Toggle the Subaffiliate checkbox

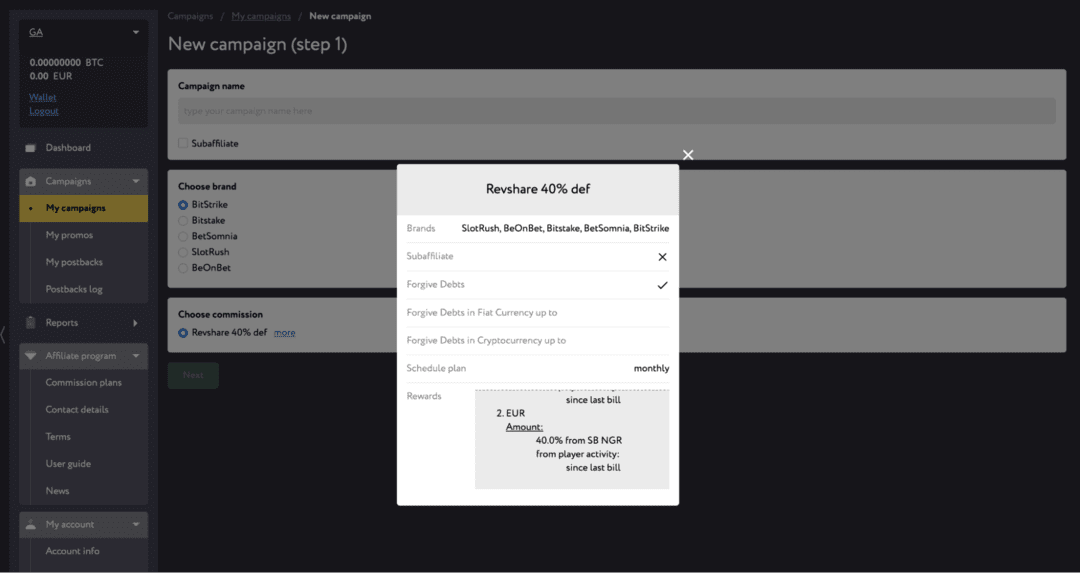[183, 143]
